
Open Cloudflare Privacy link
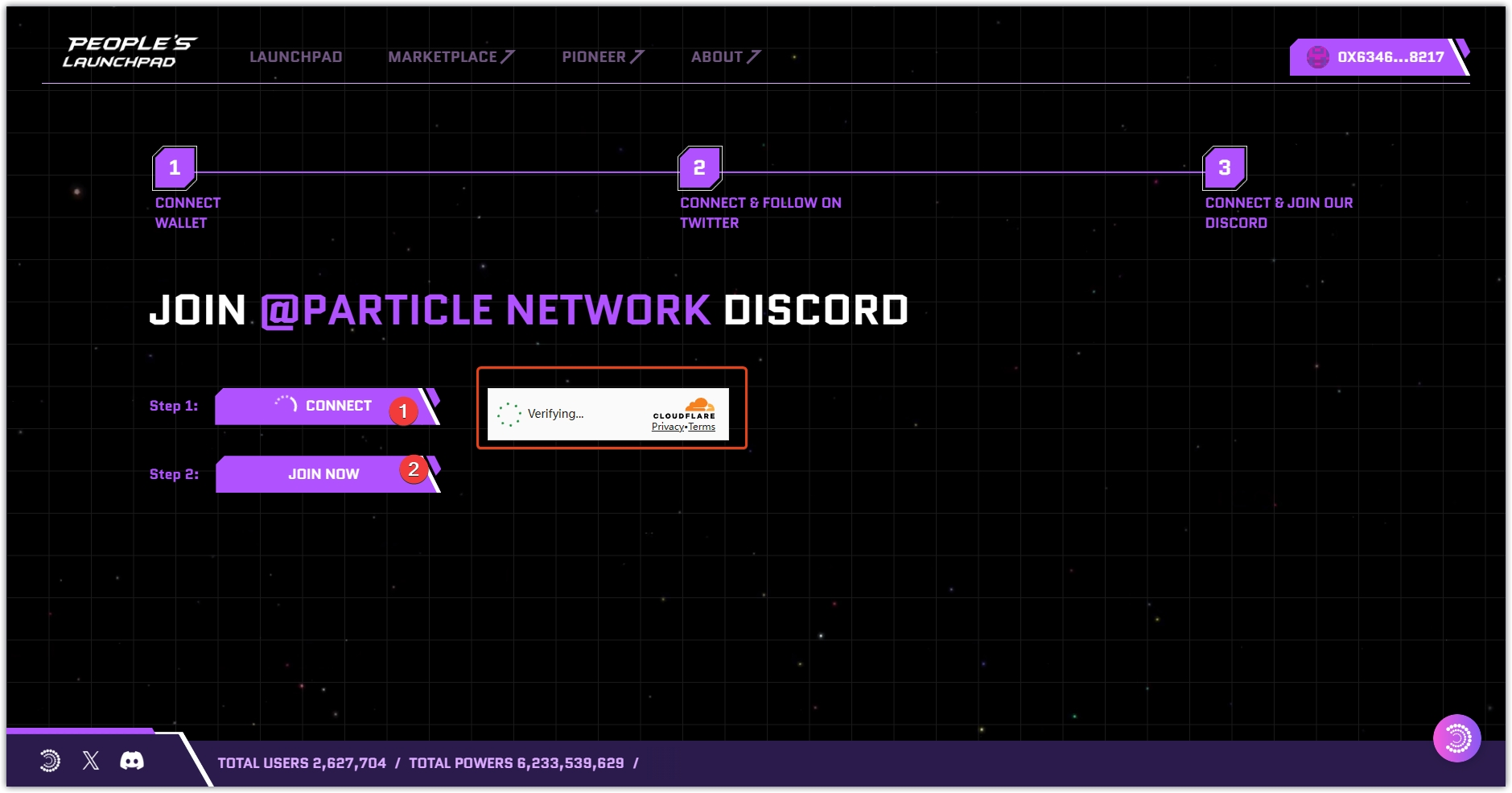(x=667, y=427)
